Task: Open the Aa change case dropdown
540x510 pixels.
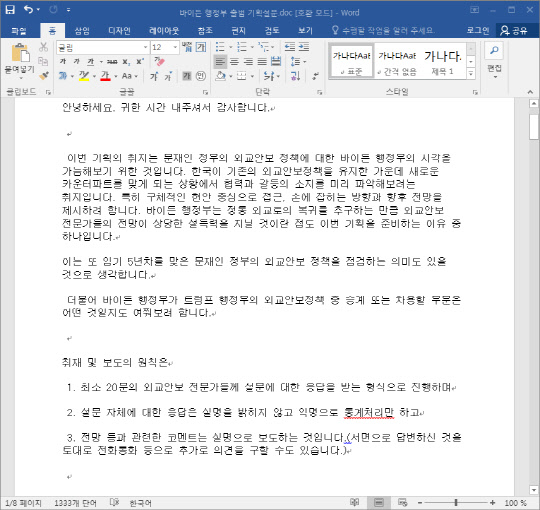Action: (129, 76)
